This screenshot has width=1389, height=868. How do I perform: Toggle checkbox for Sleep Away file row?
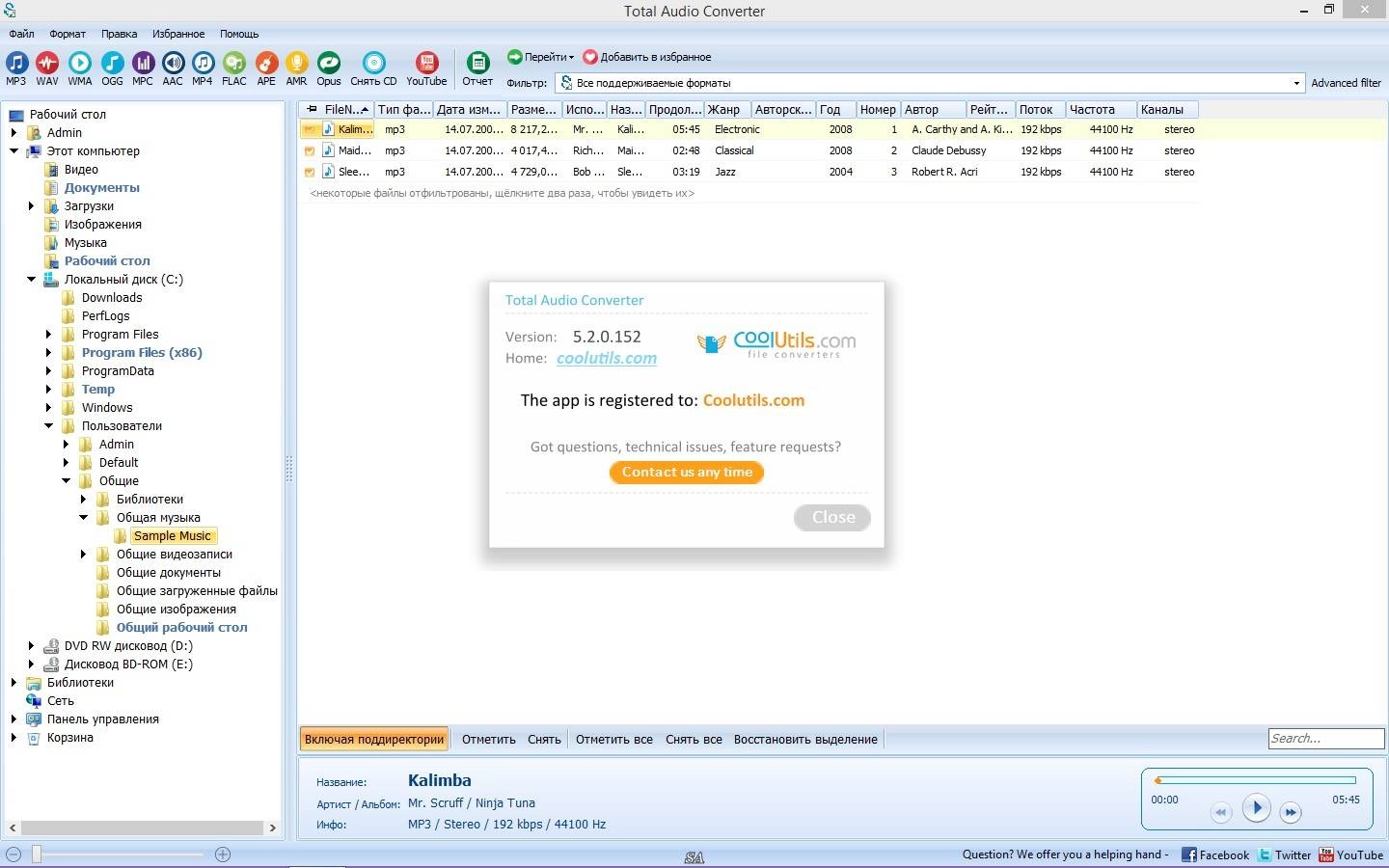tap(309, 172)
